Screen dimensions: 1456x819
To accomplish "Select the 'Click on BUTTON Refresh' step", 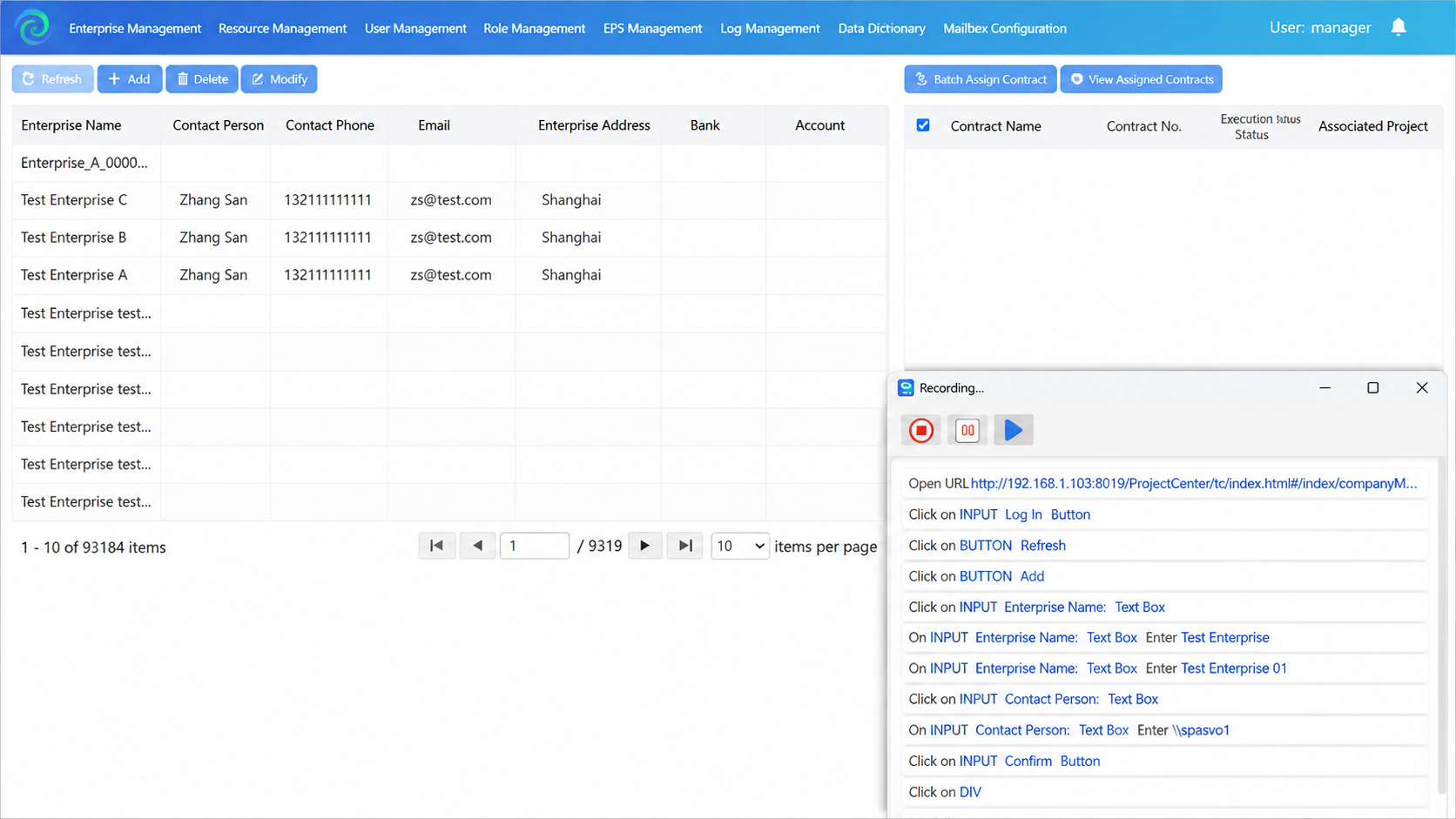I will [1165, 546].
